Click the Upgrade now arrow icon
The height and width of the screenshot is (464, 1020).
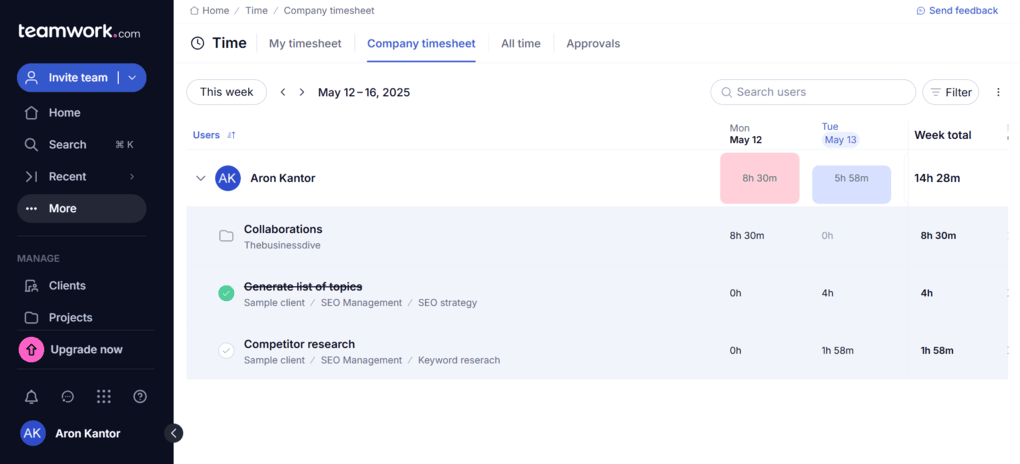point(31,349)
